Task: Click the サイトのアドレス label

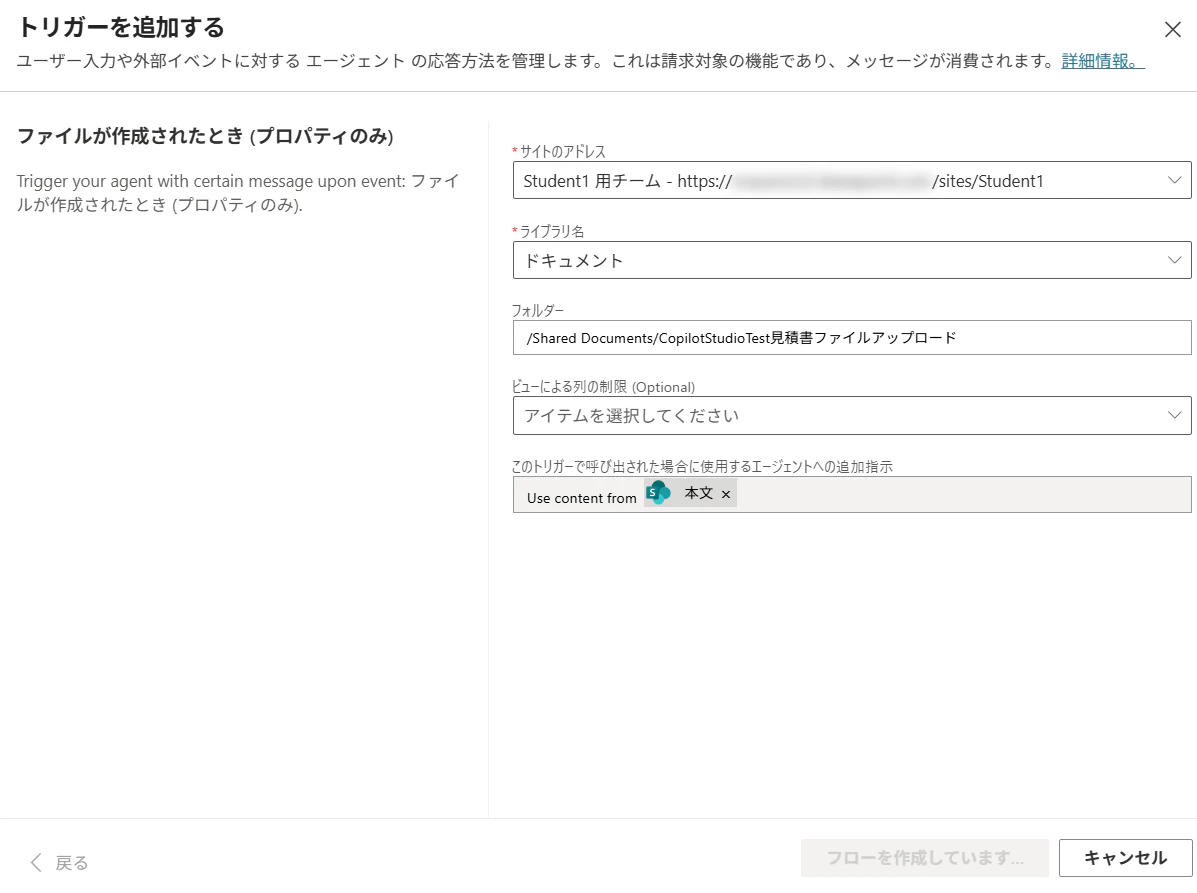Action: tap(563, 151)
